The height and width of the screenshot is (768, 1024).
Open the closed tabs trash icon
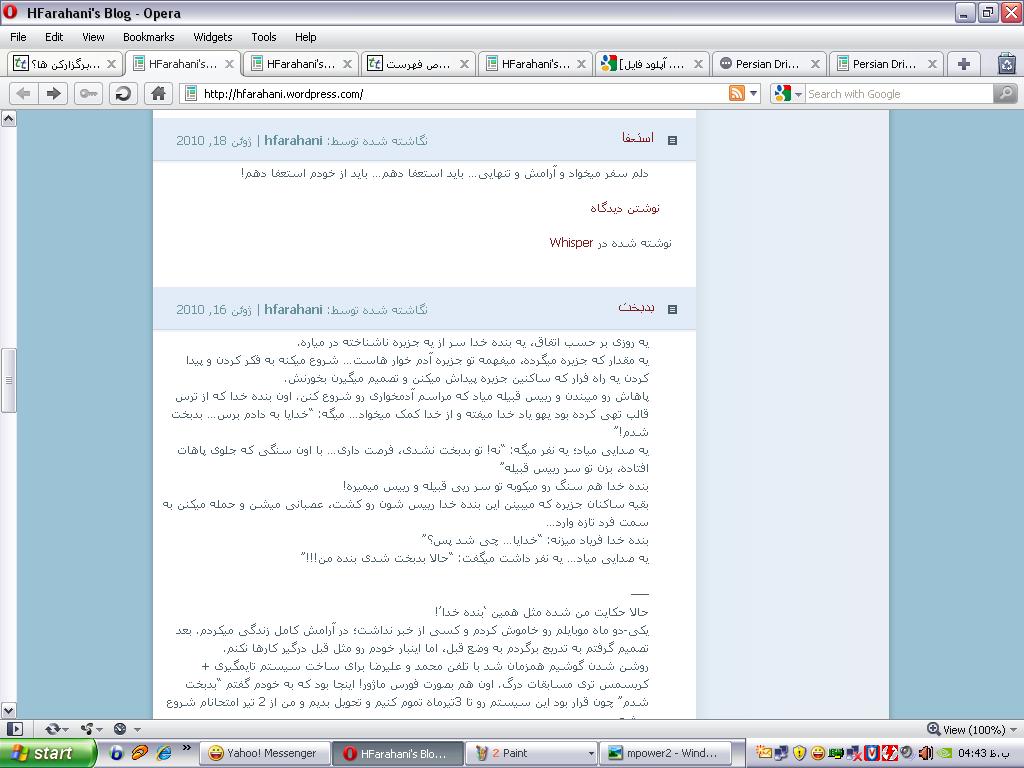(1006, 63)
